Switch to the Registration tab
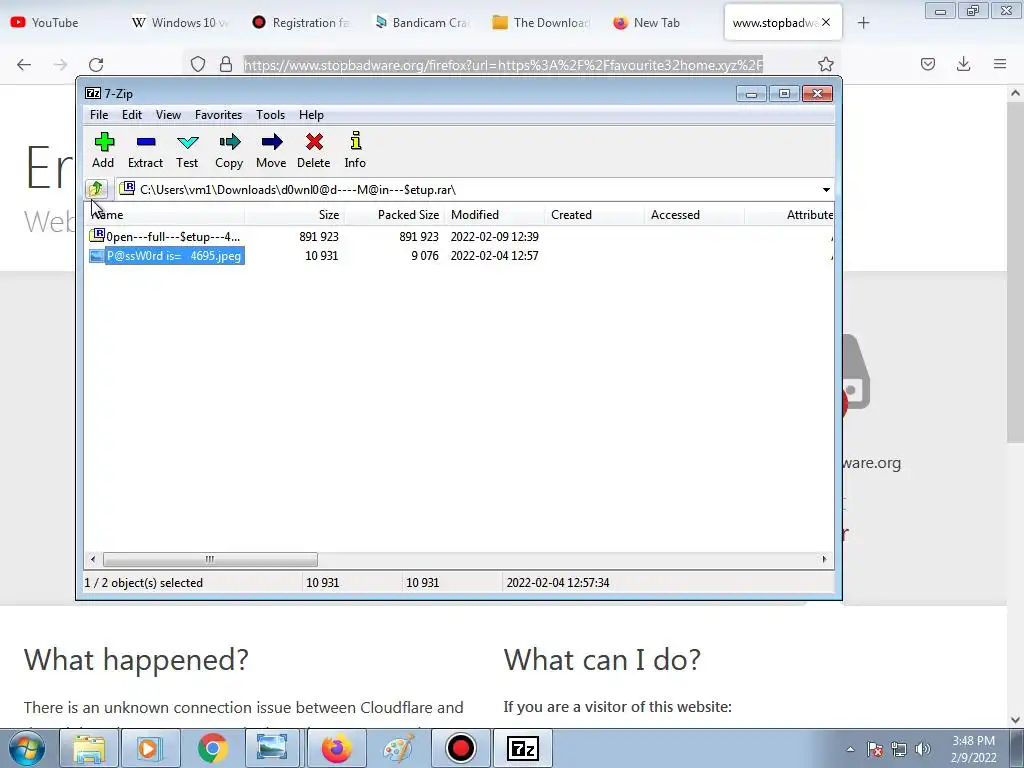 (302, 23)
